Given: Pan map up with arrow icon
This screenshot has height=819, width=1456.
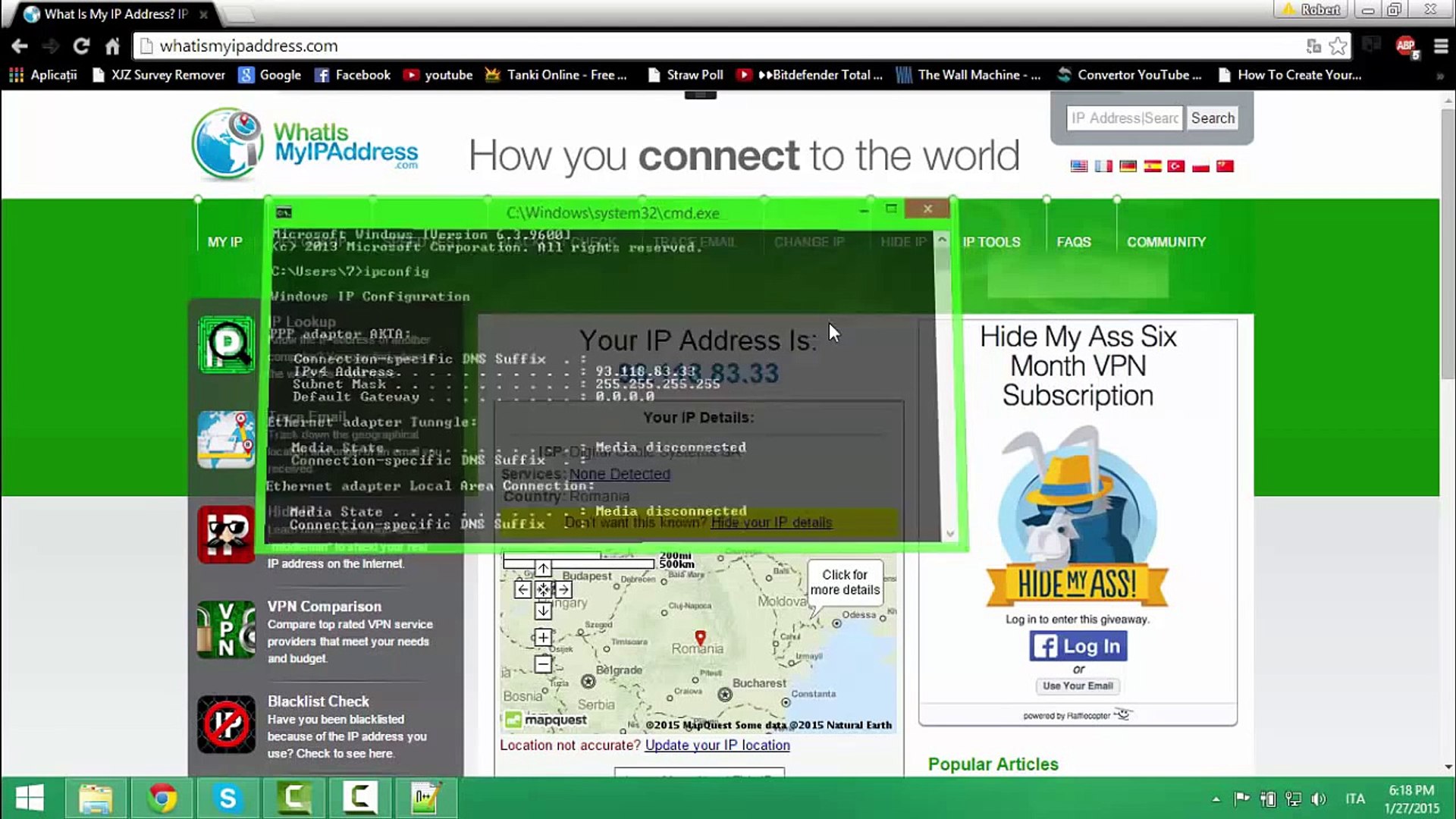Looking at the screenshot, I should (x=543, y=569).
